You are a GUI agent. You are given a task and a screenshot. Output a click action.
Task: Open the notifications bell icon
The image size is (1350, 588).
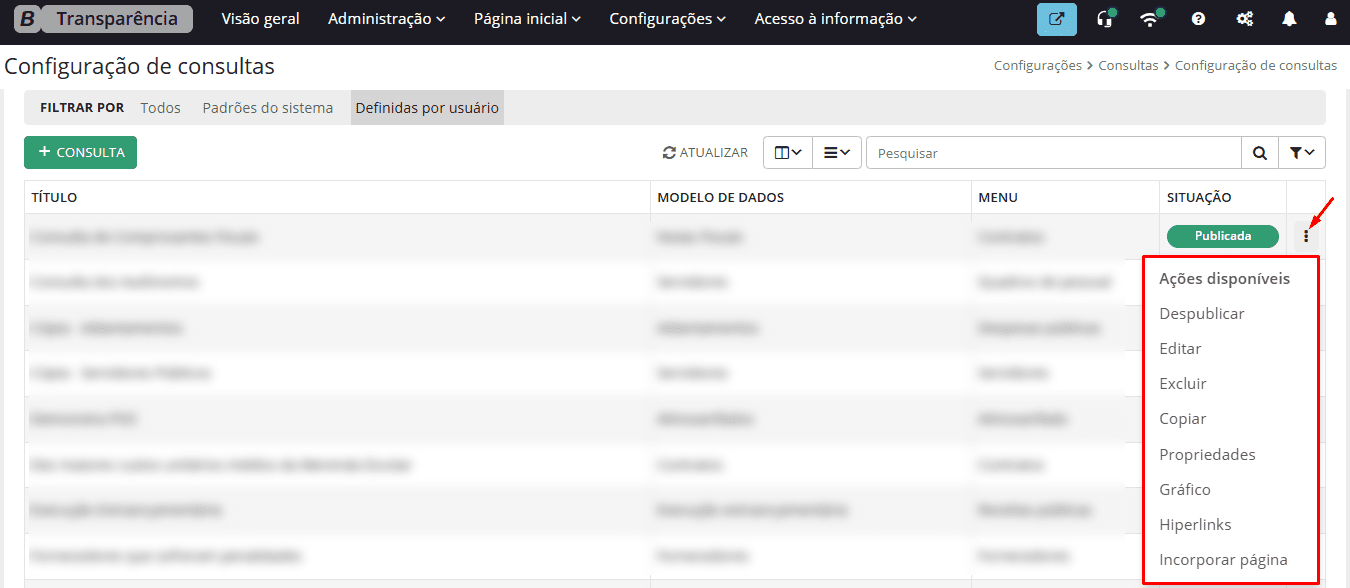coord(1289,18)
